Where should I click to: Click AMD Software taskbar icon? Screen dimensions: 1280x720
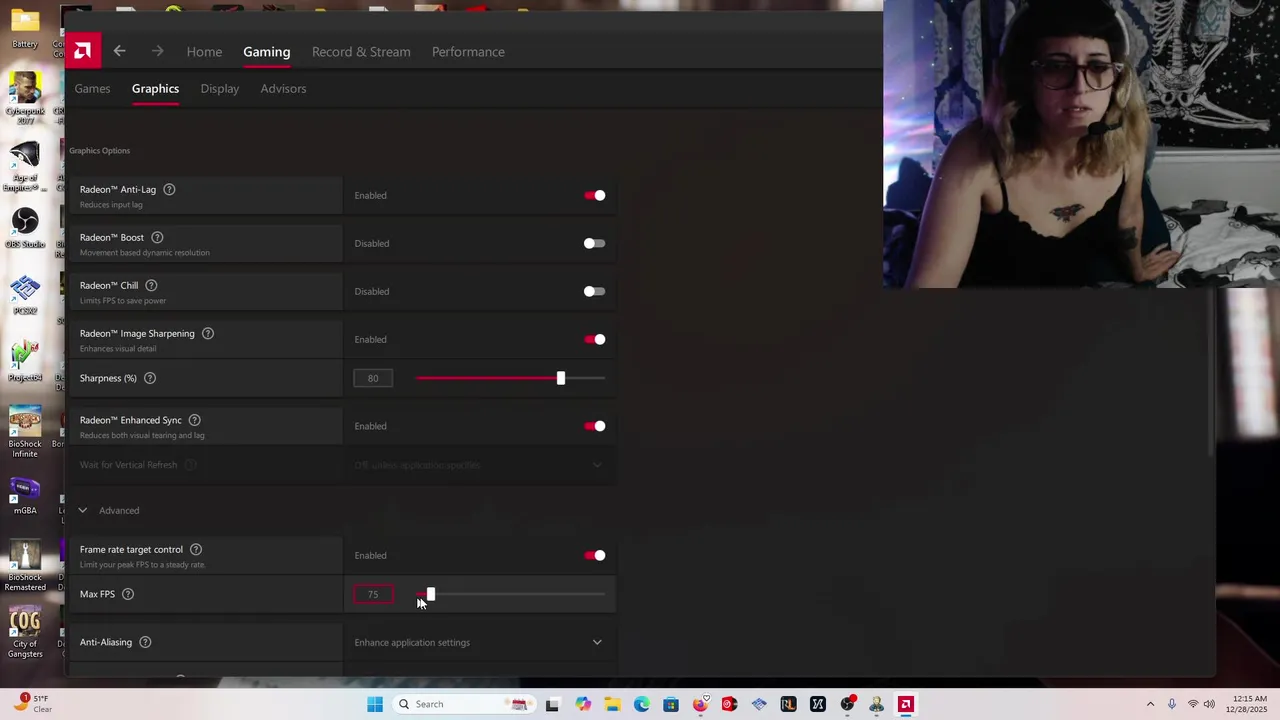point(906,704)
